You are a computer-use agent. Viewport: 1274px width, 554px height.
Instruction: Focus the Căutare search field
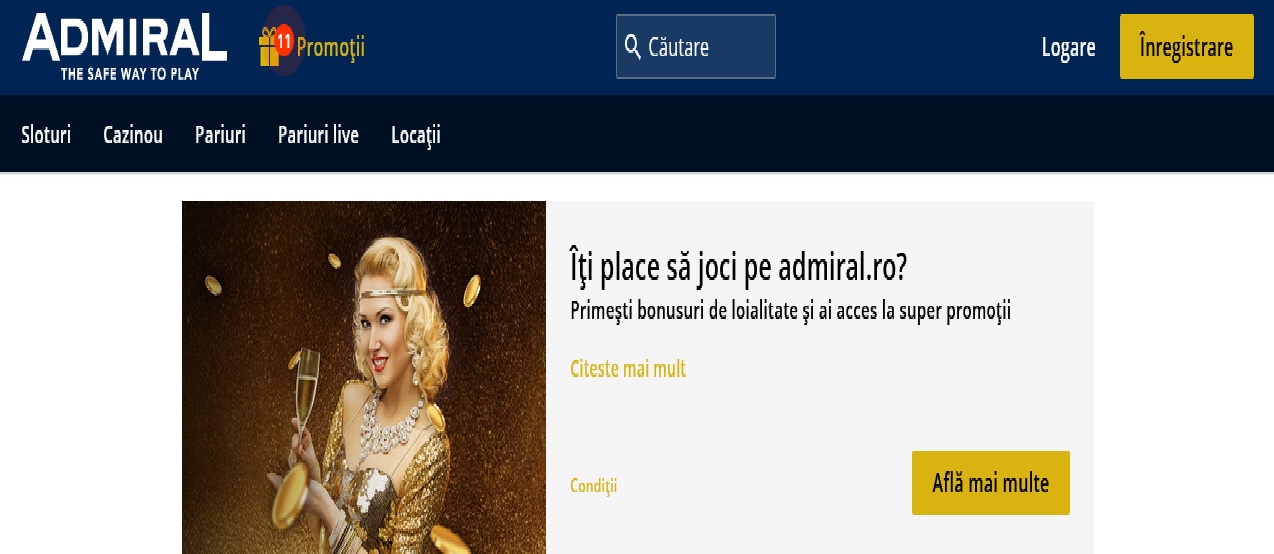point(696,46)
